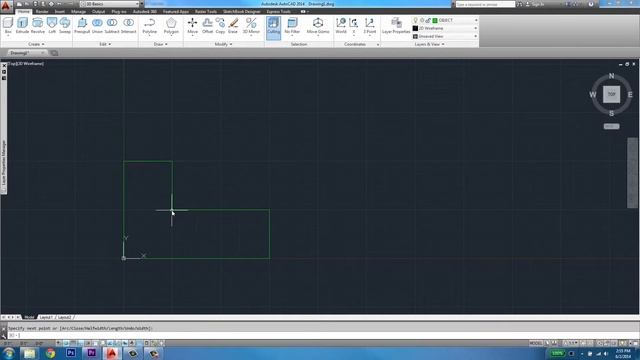Open the Insert ribbon tab
The image size is (640, 360).
pos(60,11)
